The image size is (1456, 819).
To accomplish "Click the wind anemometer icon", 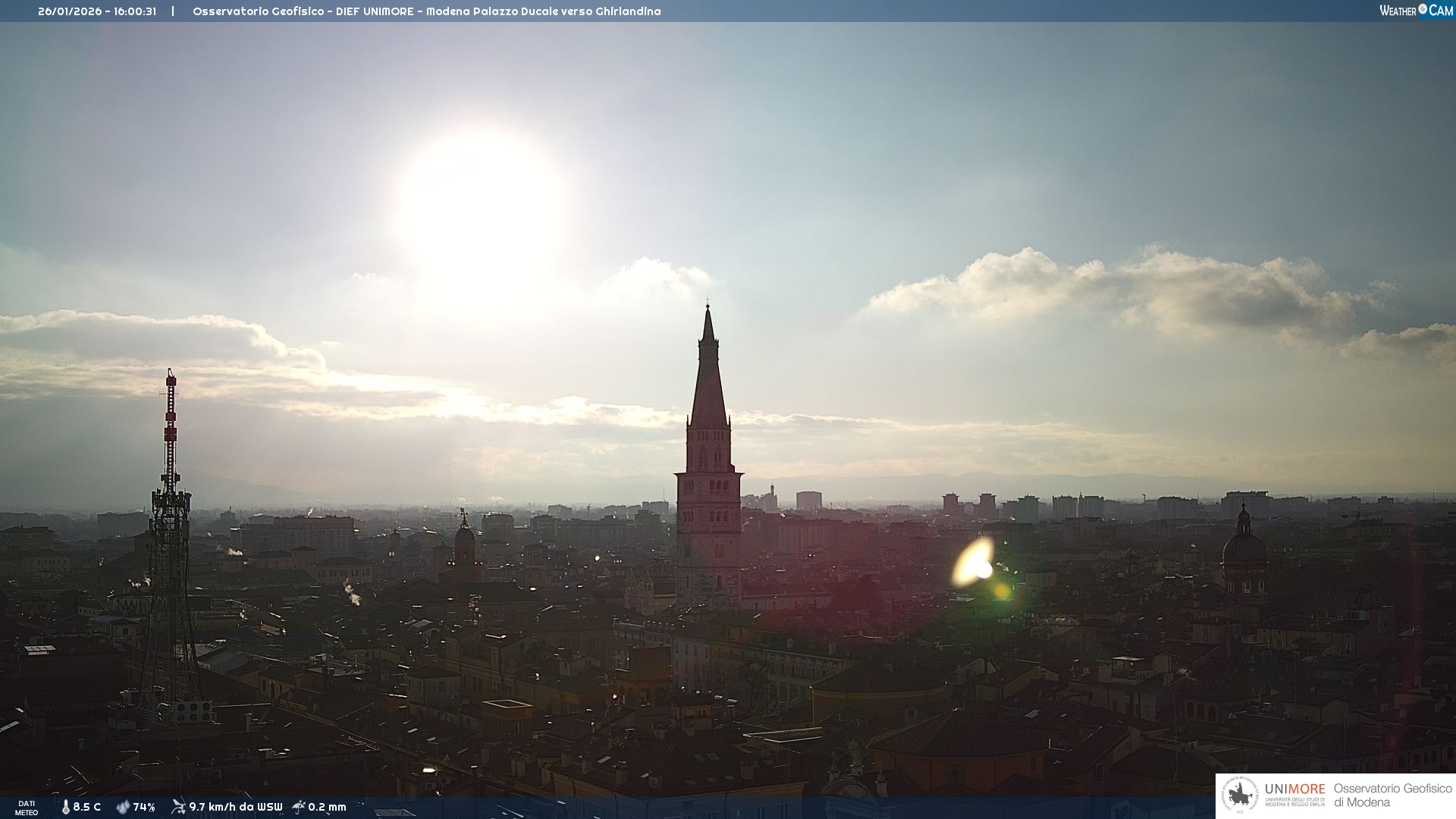I will pyautogui.click(x=178, y=807).
